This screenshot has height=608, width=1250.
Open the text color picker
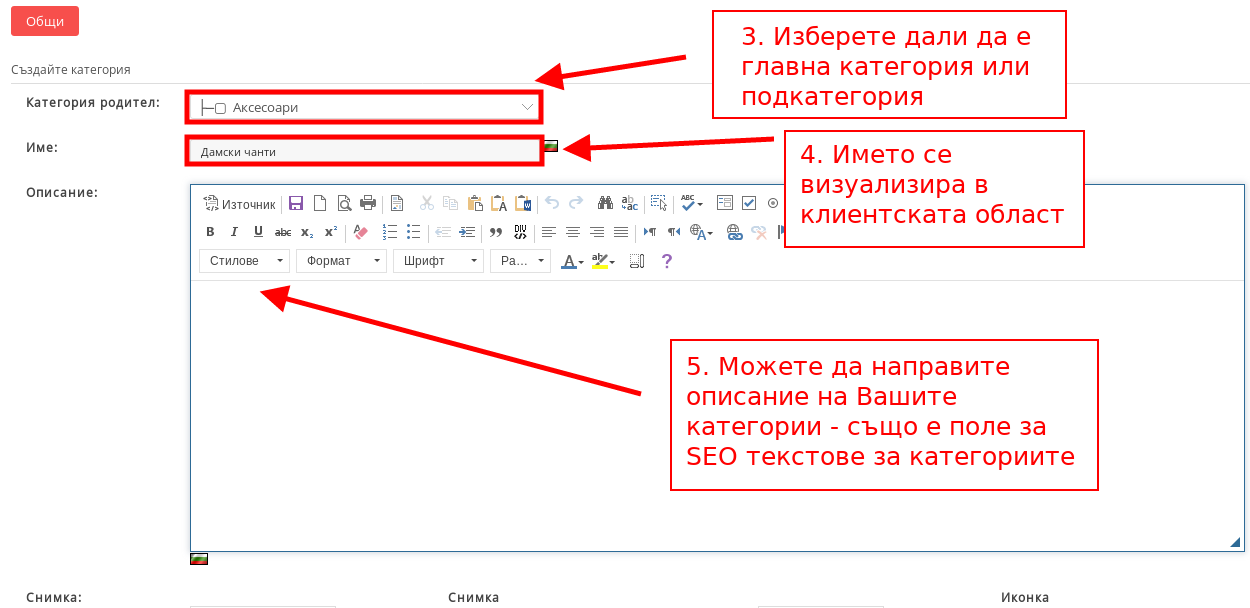coord(572,261)
